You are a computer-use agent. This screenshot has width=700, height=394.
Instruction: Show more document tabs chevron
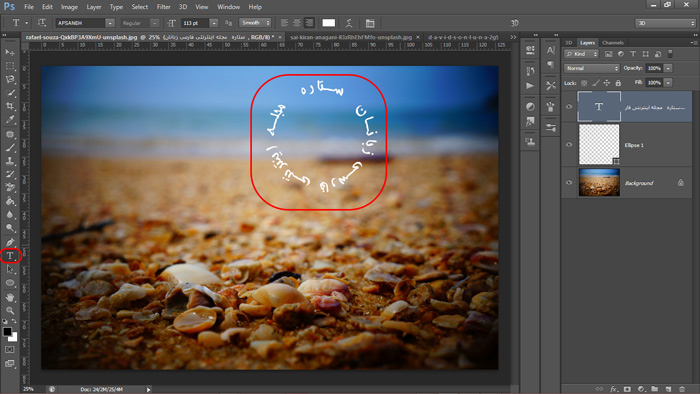click(x=513, y=37)
